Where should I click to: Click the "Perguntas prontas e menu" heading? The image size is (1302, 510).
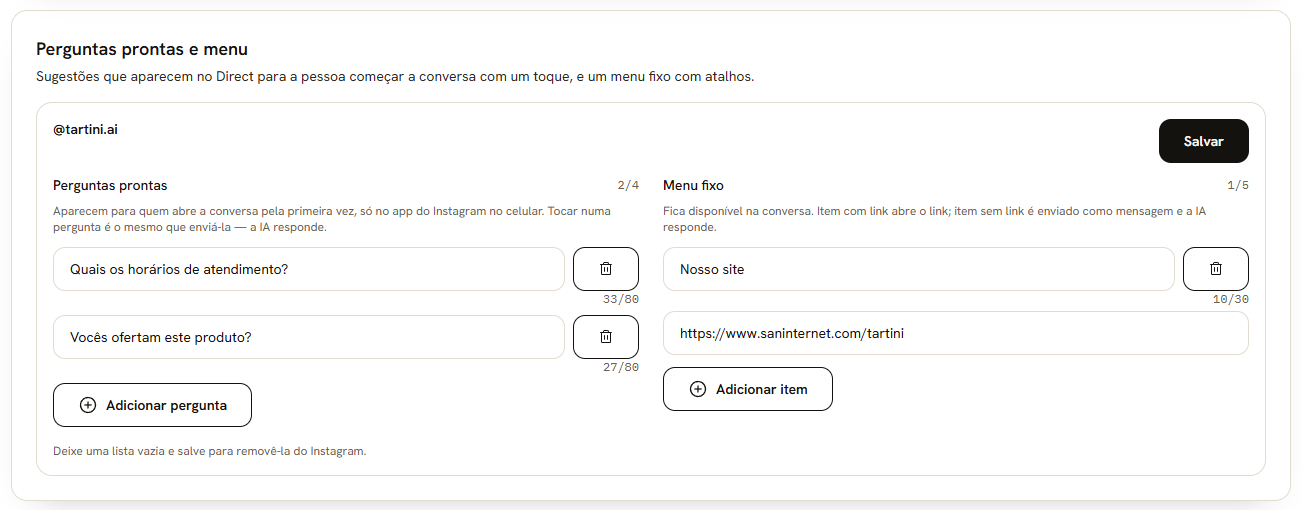[142, 49]
